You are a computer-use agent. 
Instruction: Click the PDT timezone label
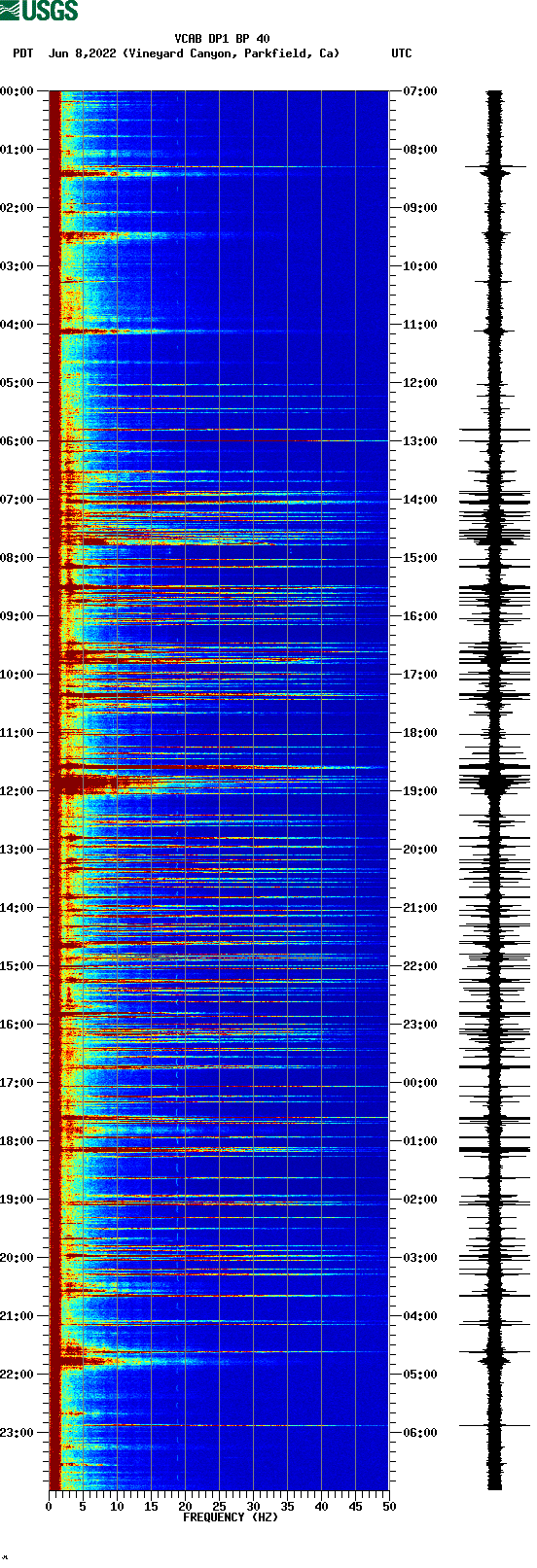tap(22, 53)
